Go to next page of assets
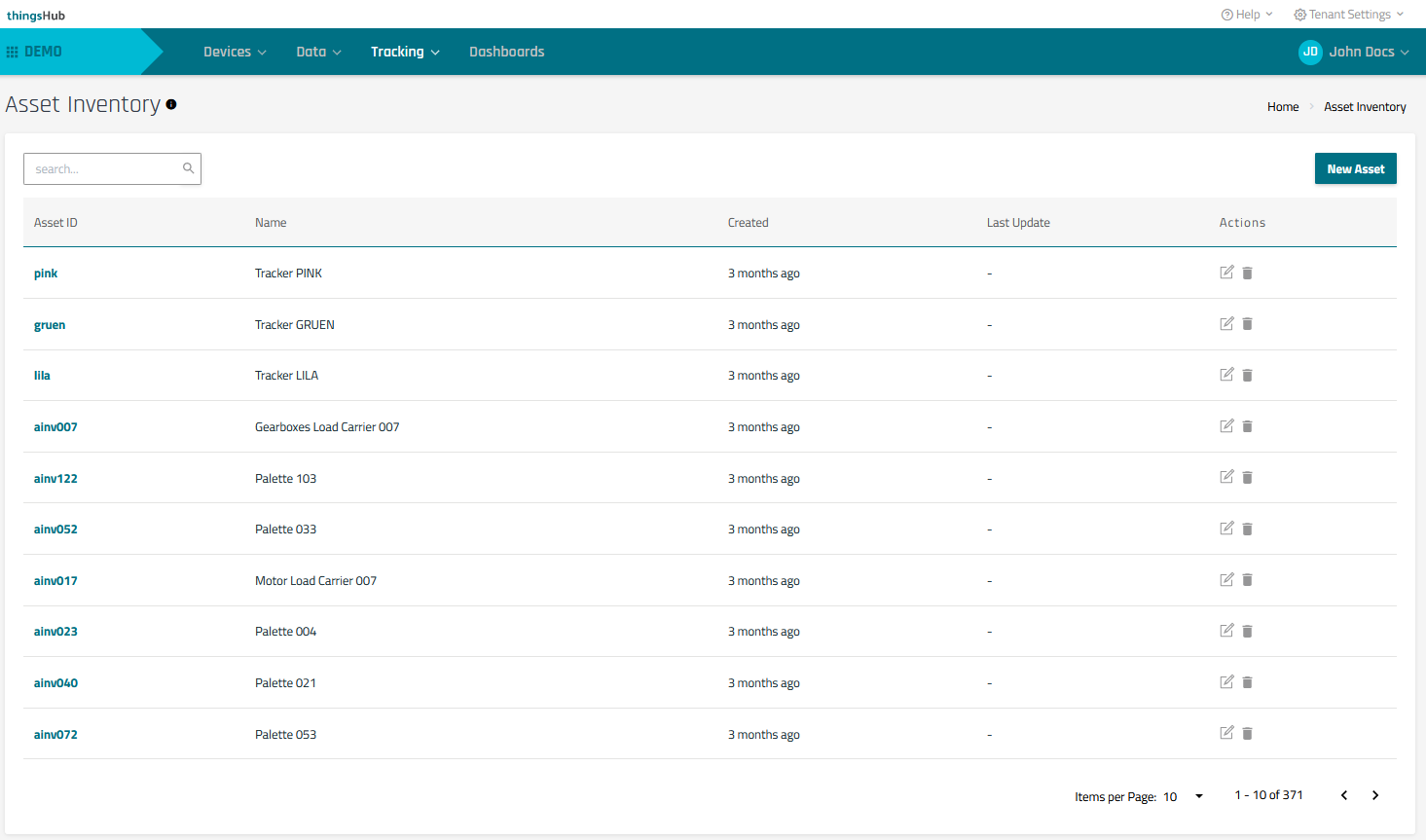This screenshot has height=840, width=1426. 1374,795
